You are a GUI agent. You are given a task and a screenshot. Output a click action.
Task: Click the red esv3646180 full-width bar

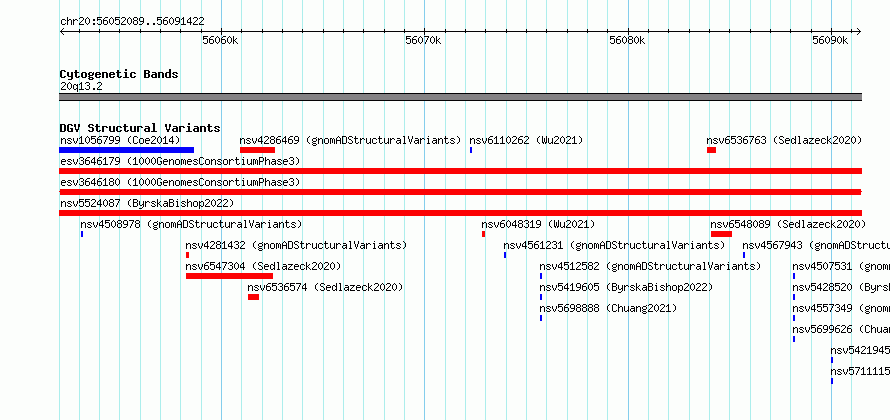460,192
